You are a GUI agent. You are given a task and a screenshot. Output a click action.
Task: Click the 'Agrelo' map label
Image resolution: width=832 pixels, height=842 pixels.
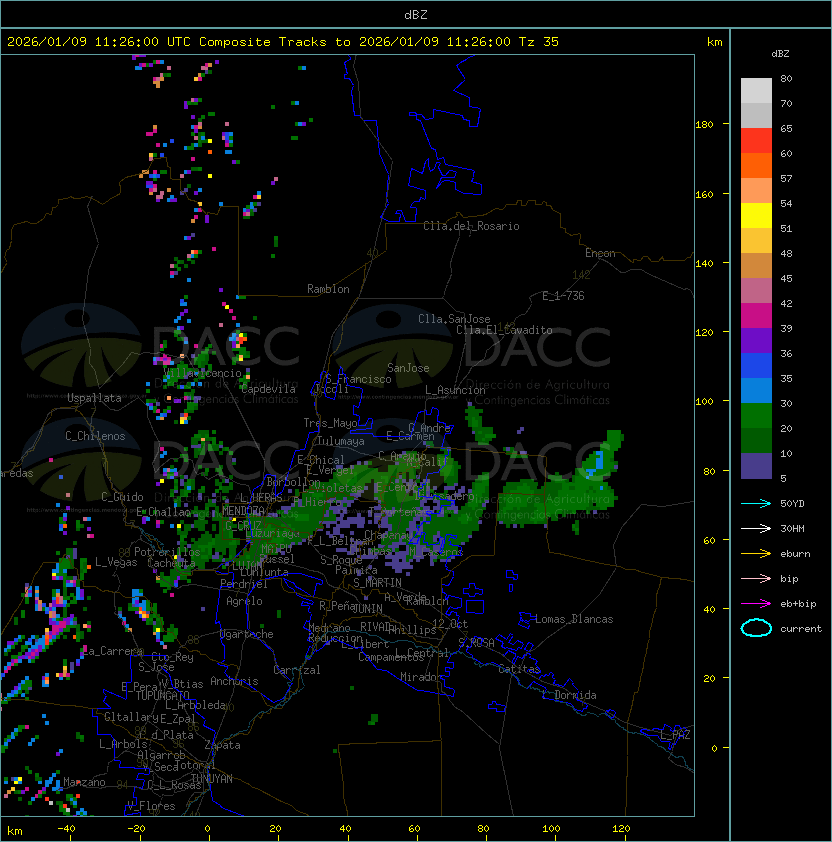[x=244, y=601]
